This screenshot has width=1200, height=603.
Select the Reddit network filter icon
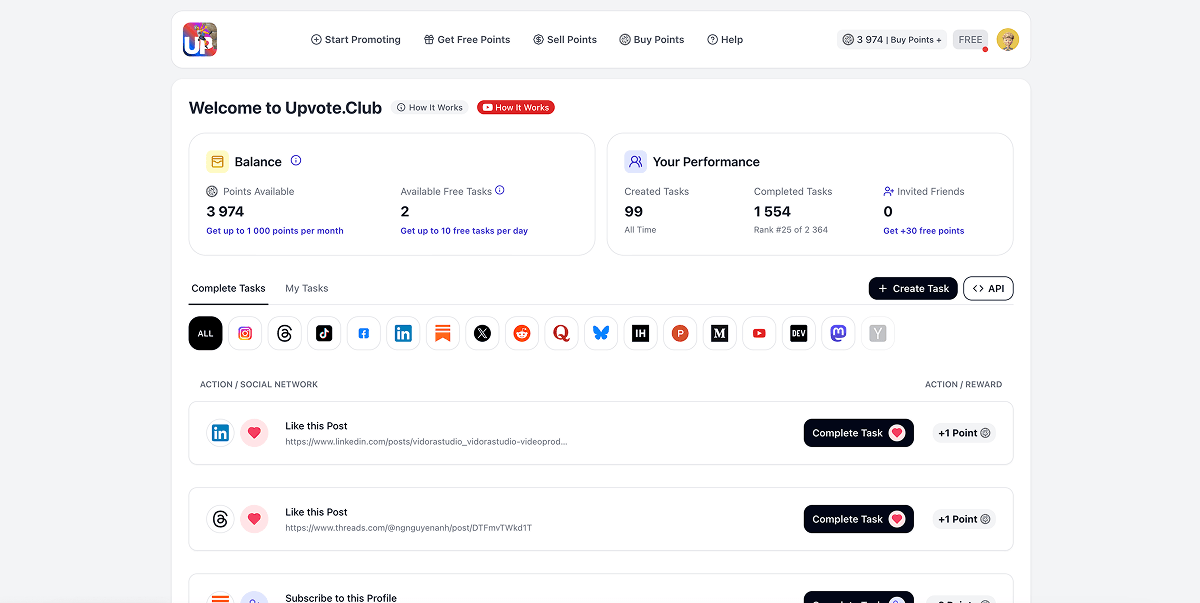(x=521, y=333)
